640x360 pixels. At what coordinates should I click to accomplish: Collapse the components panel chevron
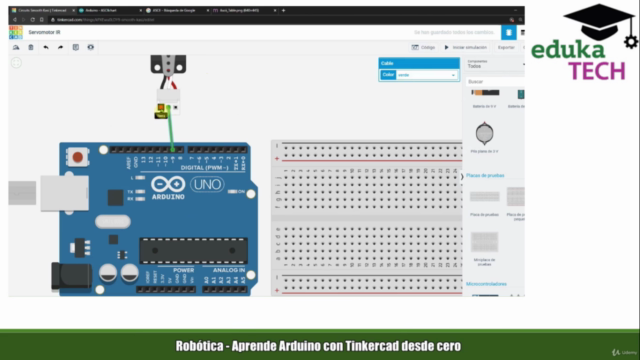[x=462, y=177]
